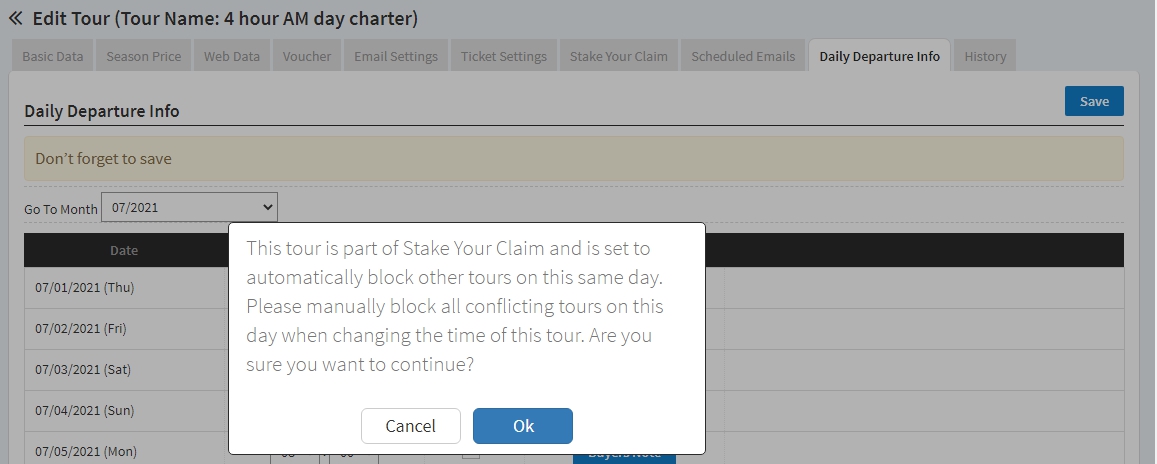Cancel the Stake Your Claim warning
The height and width of the screenshot is (464, 1157).
pyautogui.click(x=411, y=426)
